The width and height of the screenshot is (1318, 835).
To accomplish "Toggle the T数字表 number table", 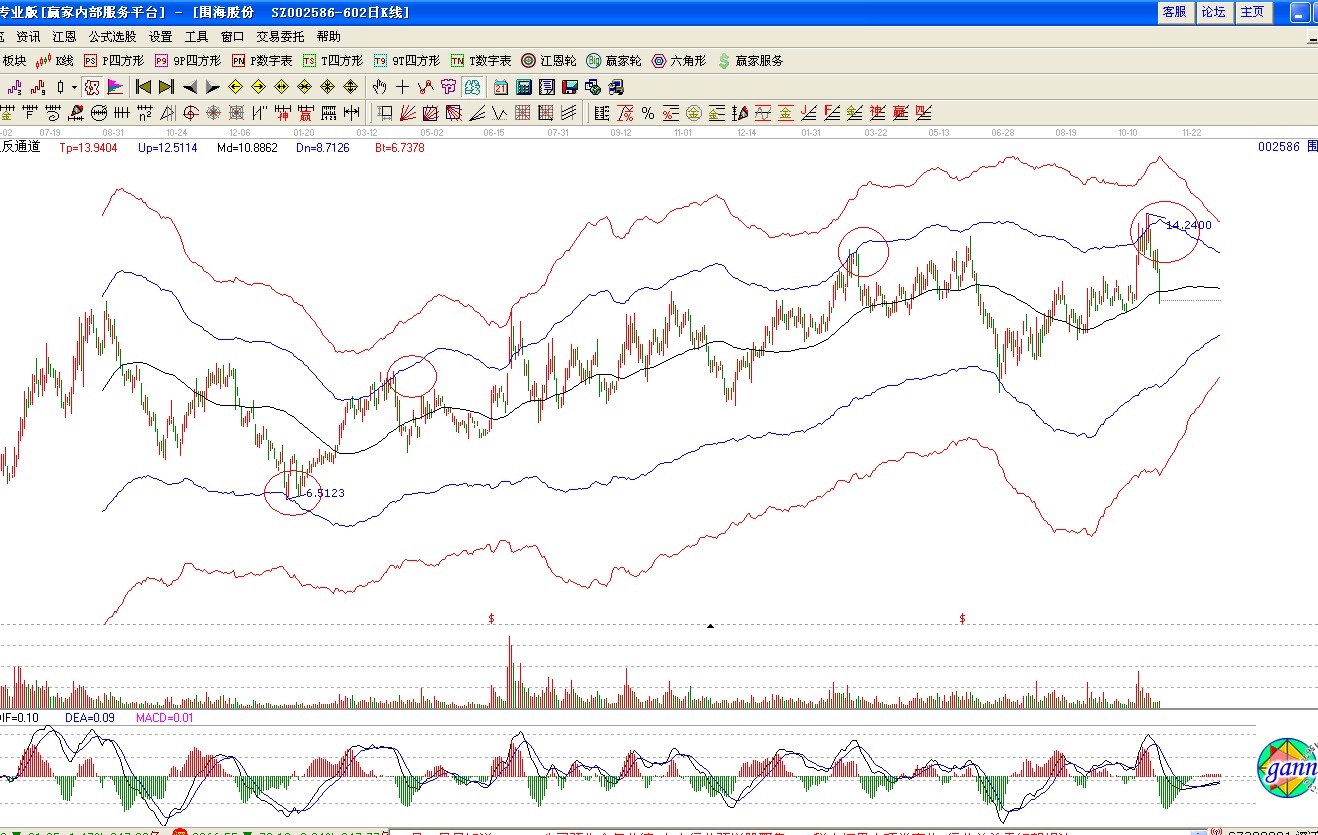I will tap(481, 61).
